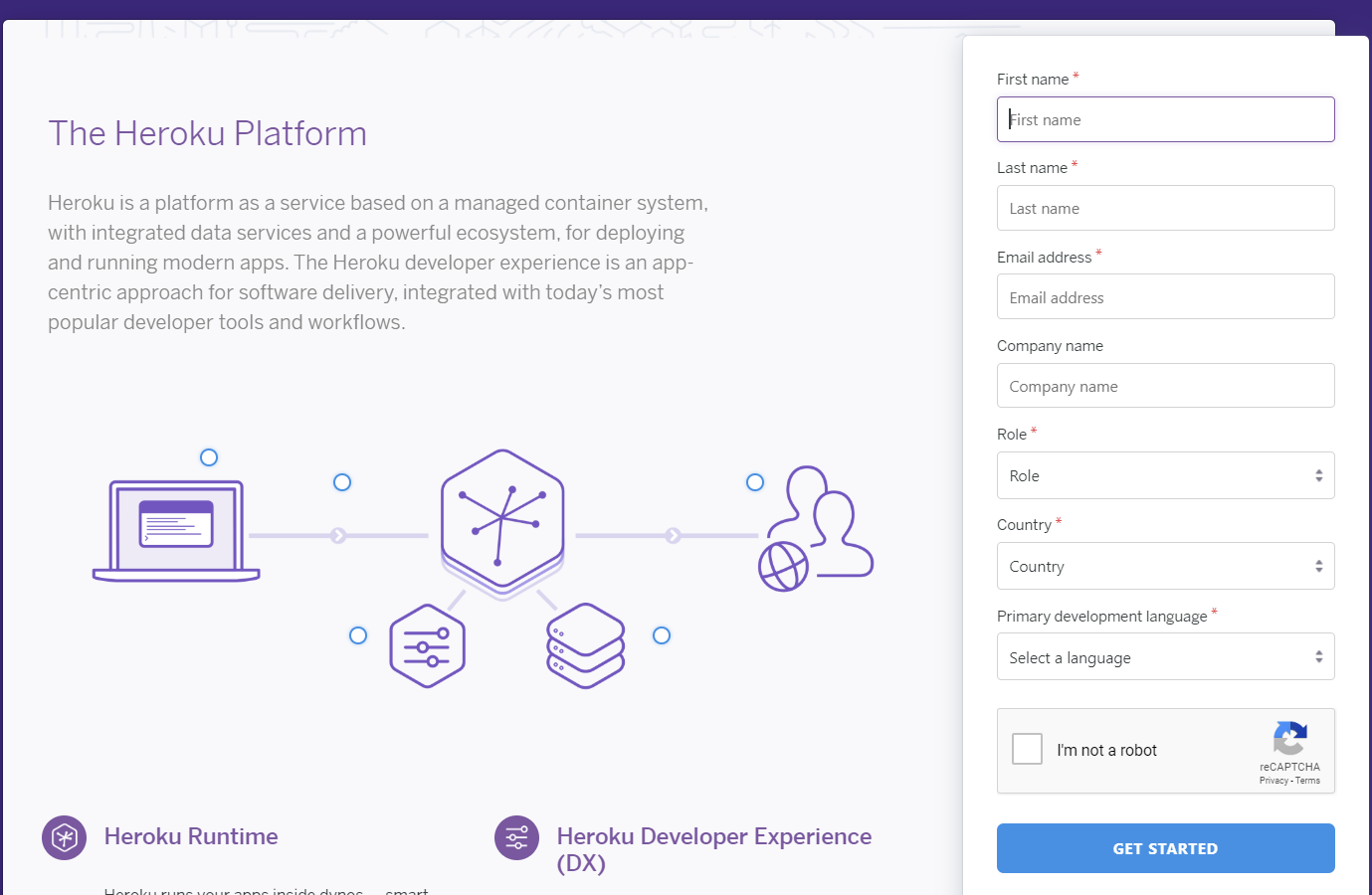Click the laptop illustration icon
The width and height of the screenshot is (1372, 895).
pyautogui.click(x=176, y=531)
